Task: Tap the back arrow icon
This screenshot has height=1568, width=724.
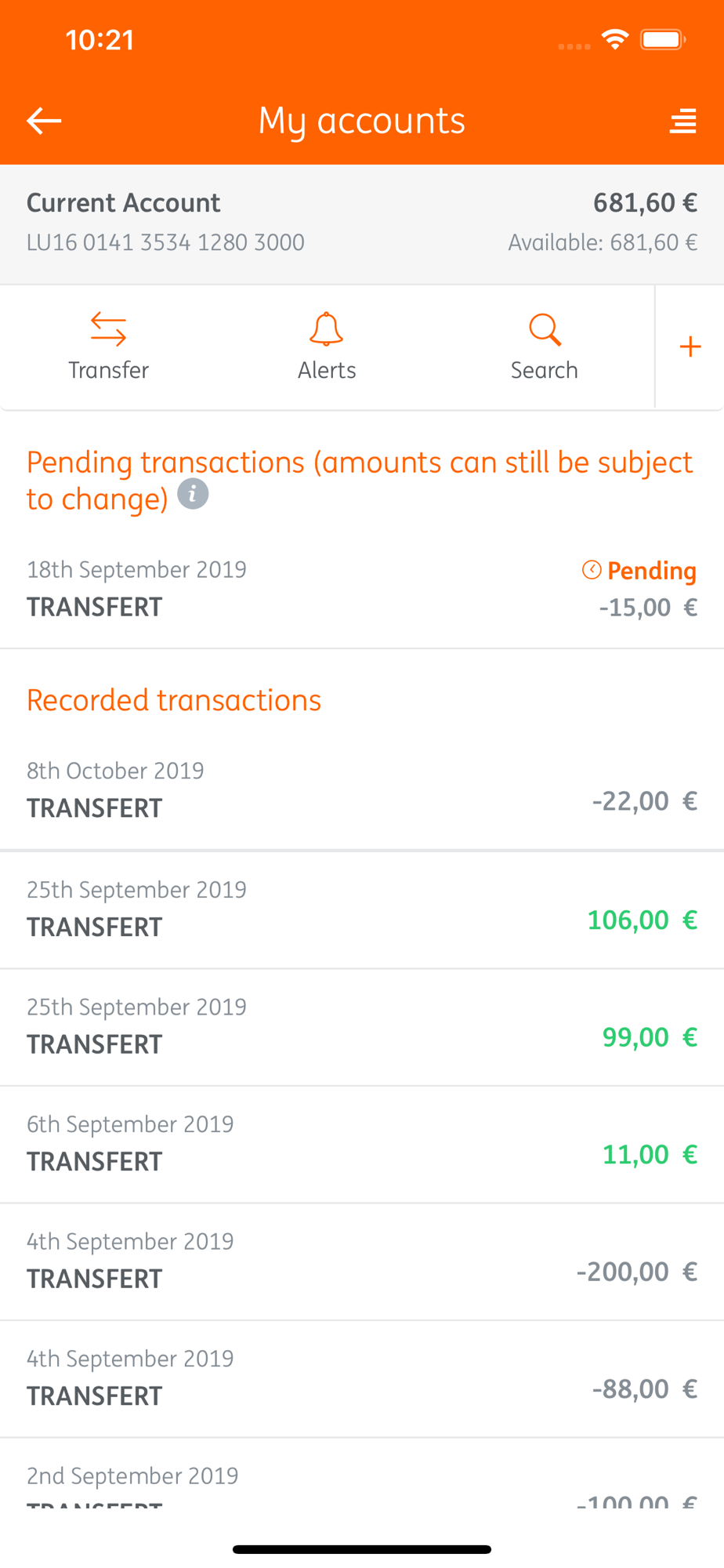Action: [x=44, y=121]
